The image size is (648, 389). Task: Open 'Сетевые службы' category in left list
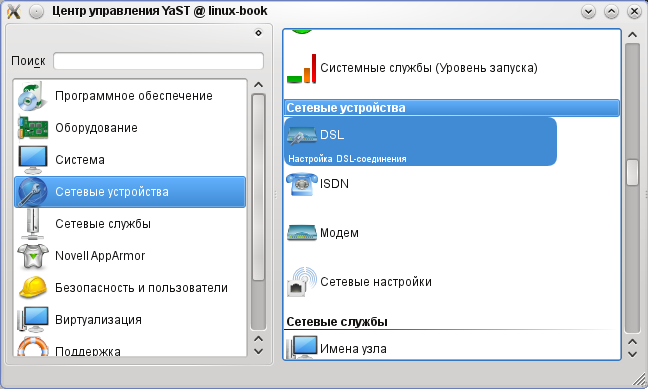(130, 224)
